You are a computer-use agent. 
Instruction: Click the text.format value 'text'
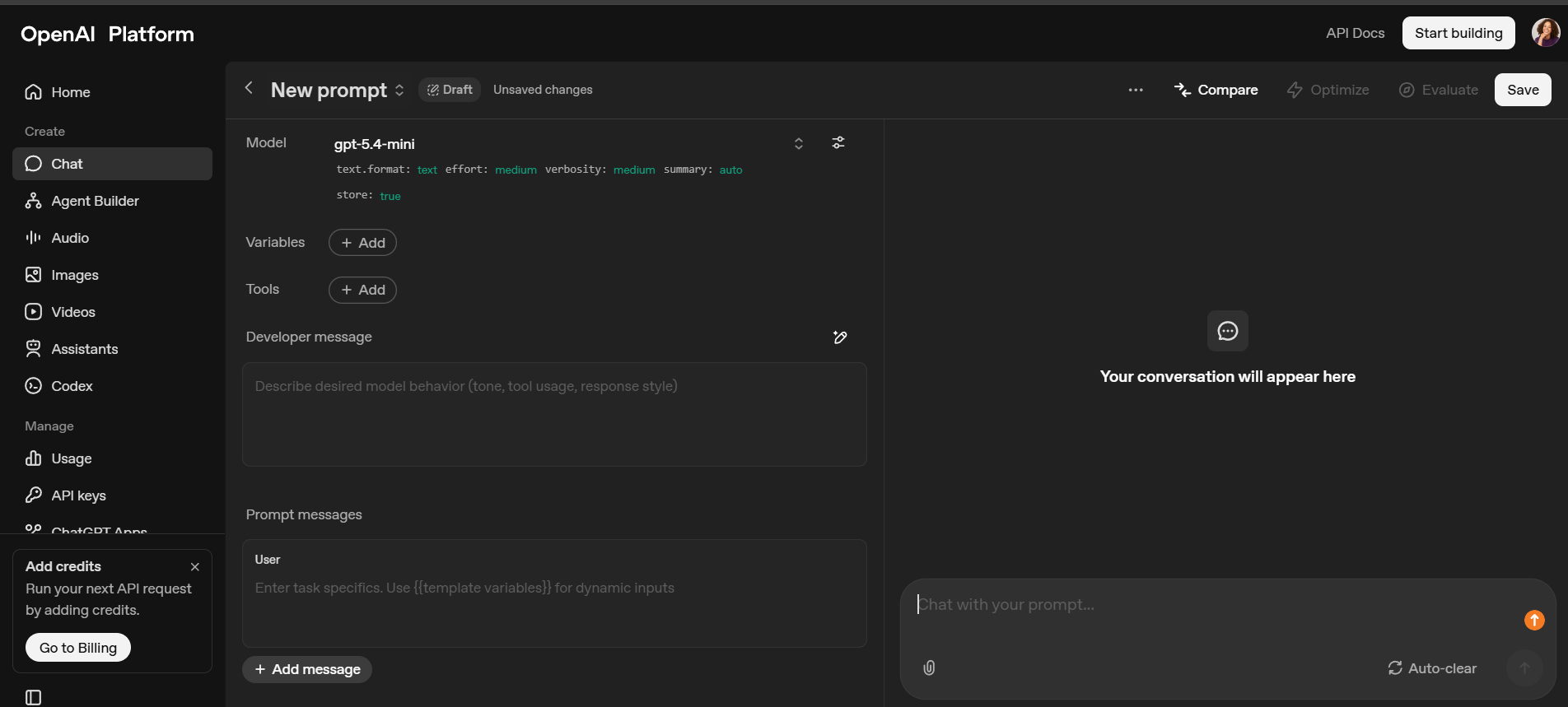427,170
